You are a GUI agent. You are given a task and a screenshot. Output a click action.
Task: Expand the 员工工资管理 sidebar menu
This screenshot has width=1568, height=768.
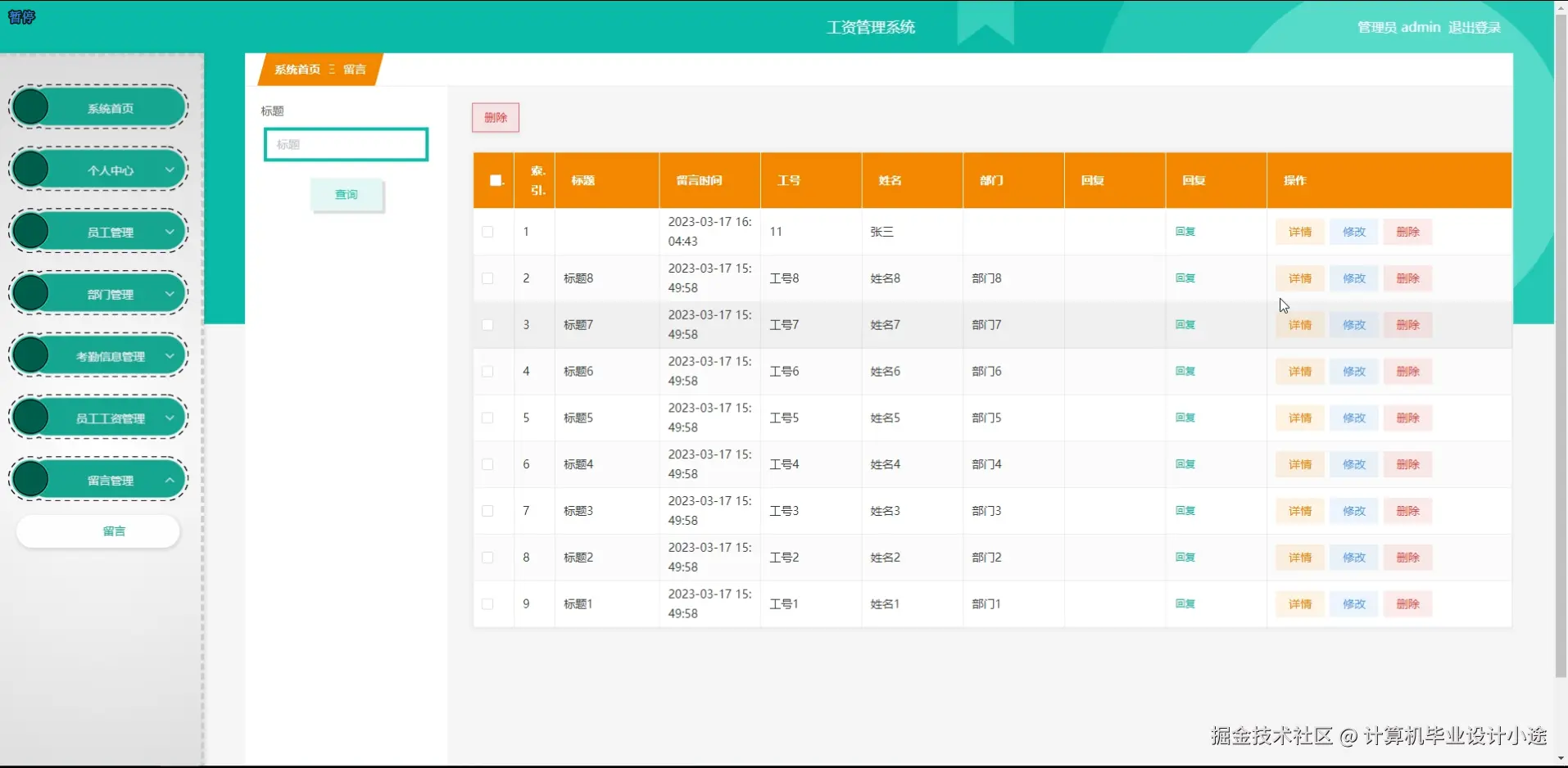[x=98, y=418]
